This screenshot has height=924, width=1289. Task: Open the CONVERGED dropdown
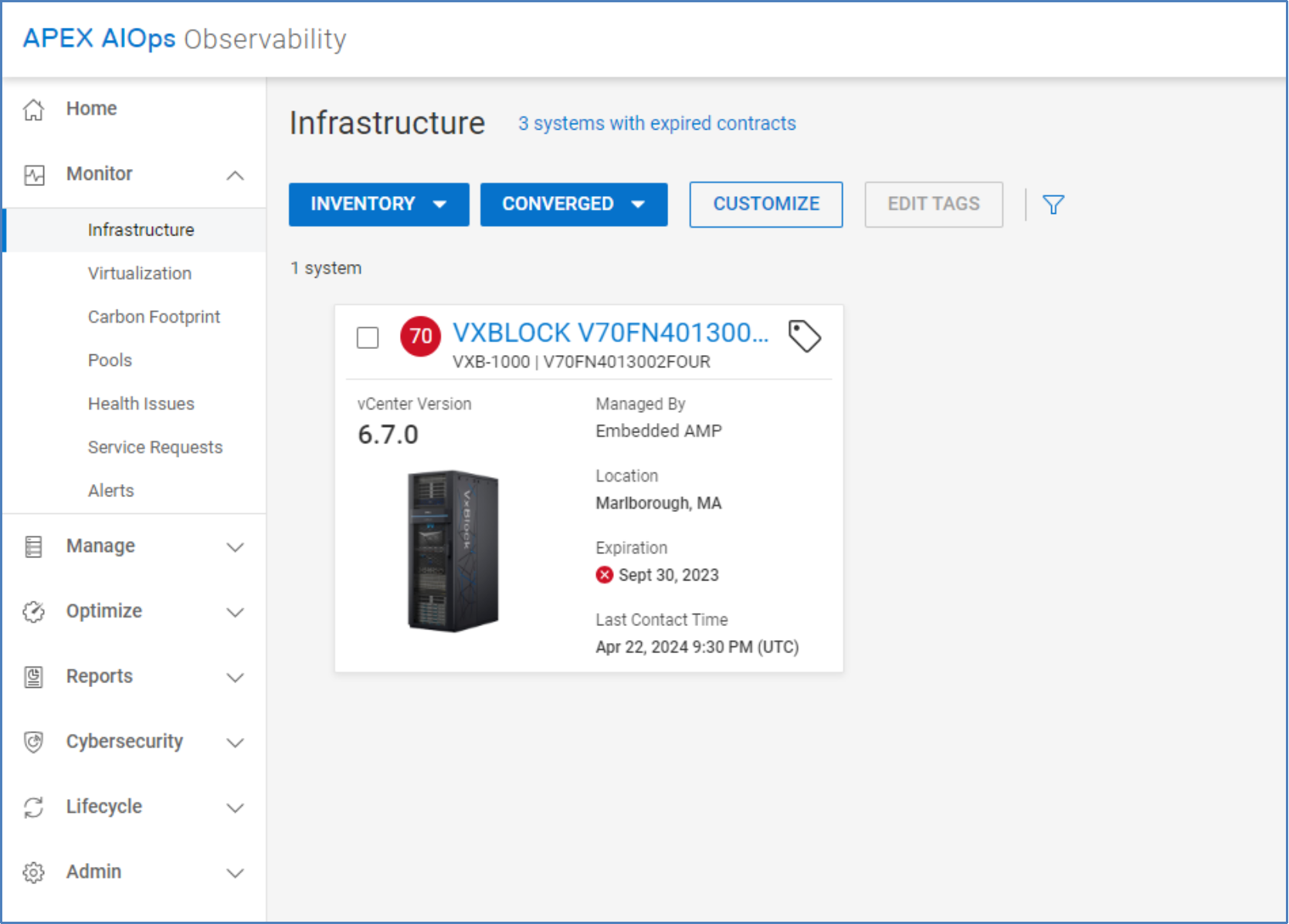coord(574,205)
